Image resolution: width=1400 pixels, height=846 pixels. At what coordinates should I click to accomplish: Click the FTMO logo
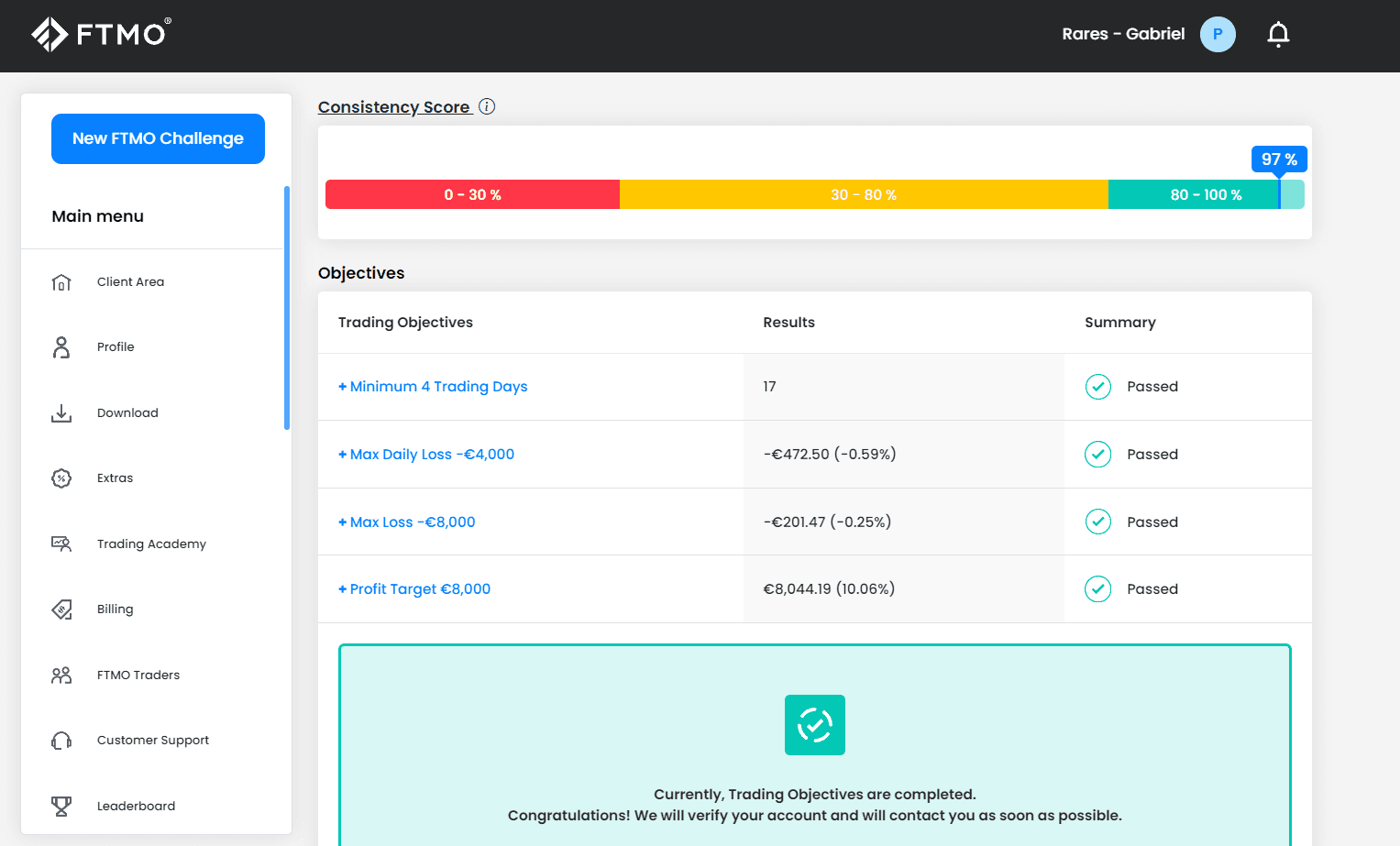(x=101, y=34)
